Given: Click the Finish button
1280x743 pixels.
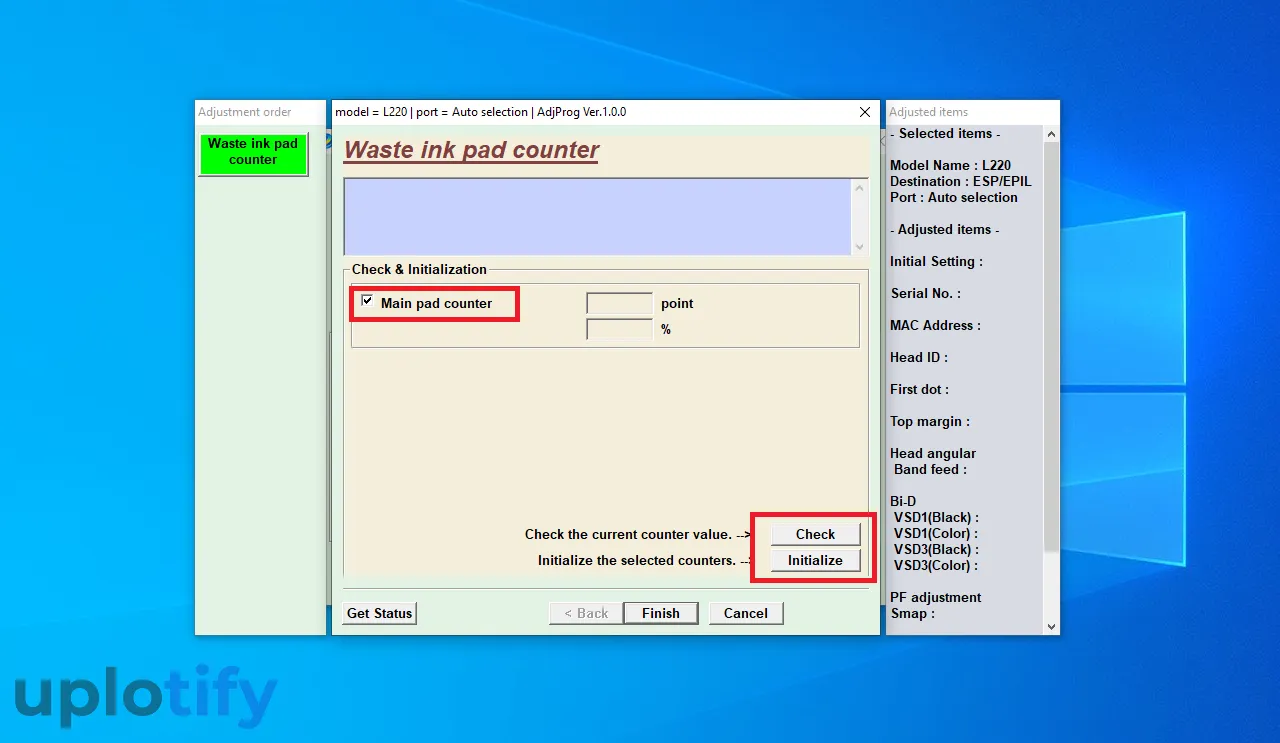Looking at the screenshot, I should pyautogui.click(x=661, y=613).
